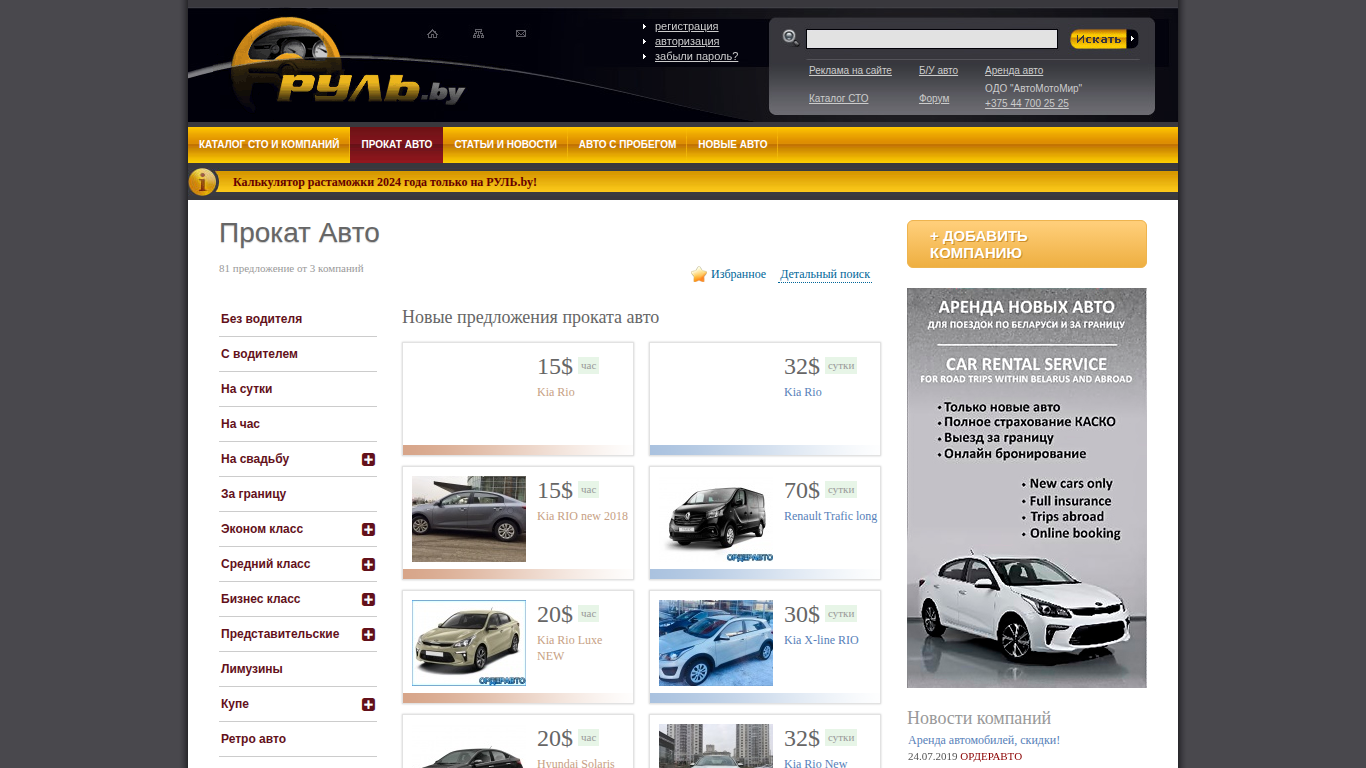Expand the Купе category

point(368,704)
